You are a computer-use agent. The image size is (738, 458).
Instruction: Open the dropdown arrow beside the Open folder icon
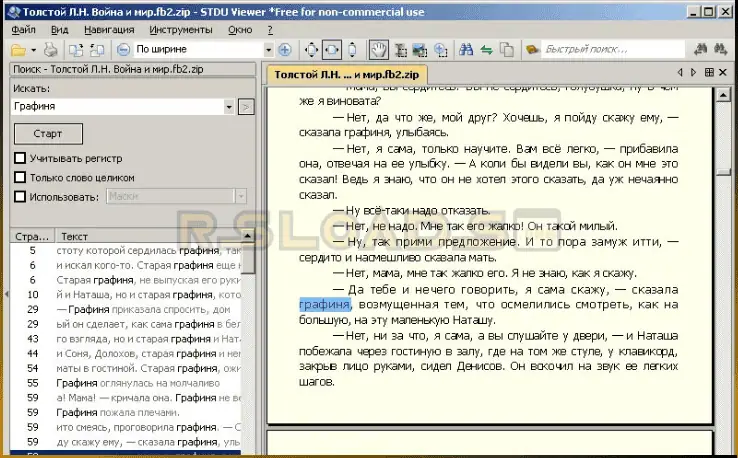33,50
